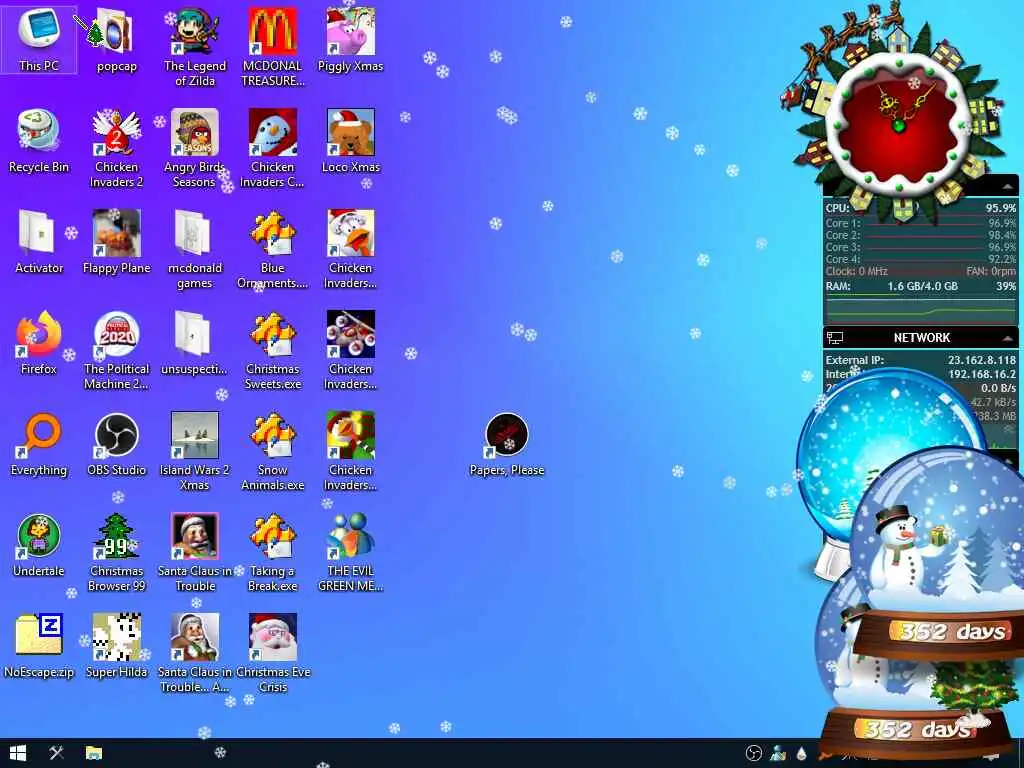The width and height of the screenshot is (1024, 768).
Task: Click OBS icon in system tray
Action: [x=754, y=753]
